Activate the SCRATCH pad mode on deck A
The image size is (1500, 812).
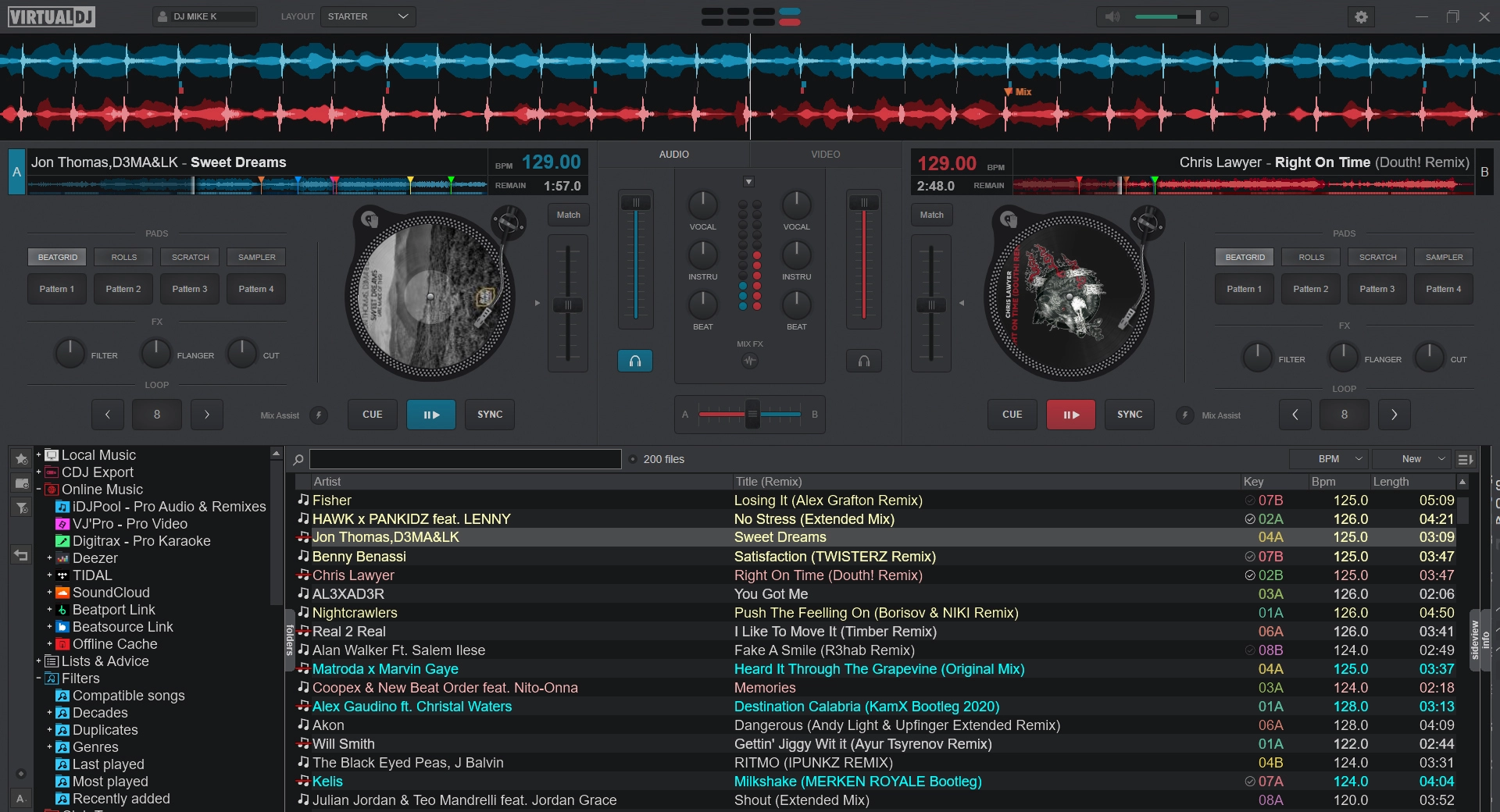point(189,257)
